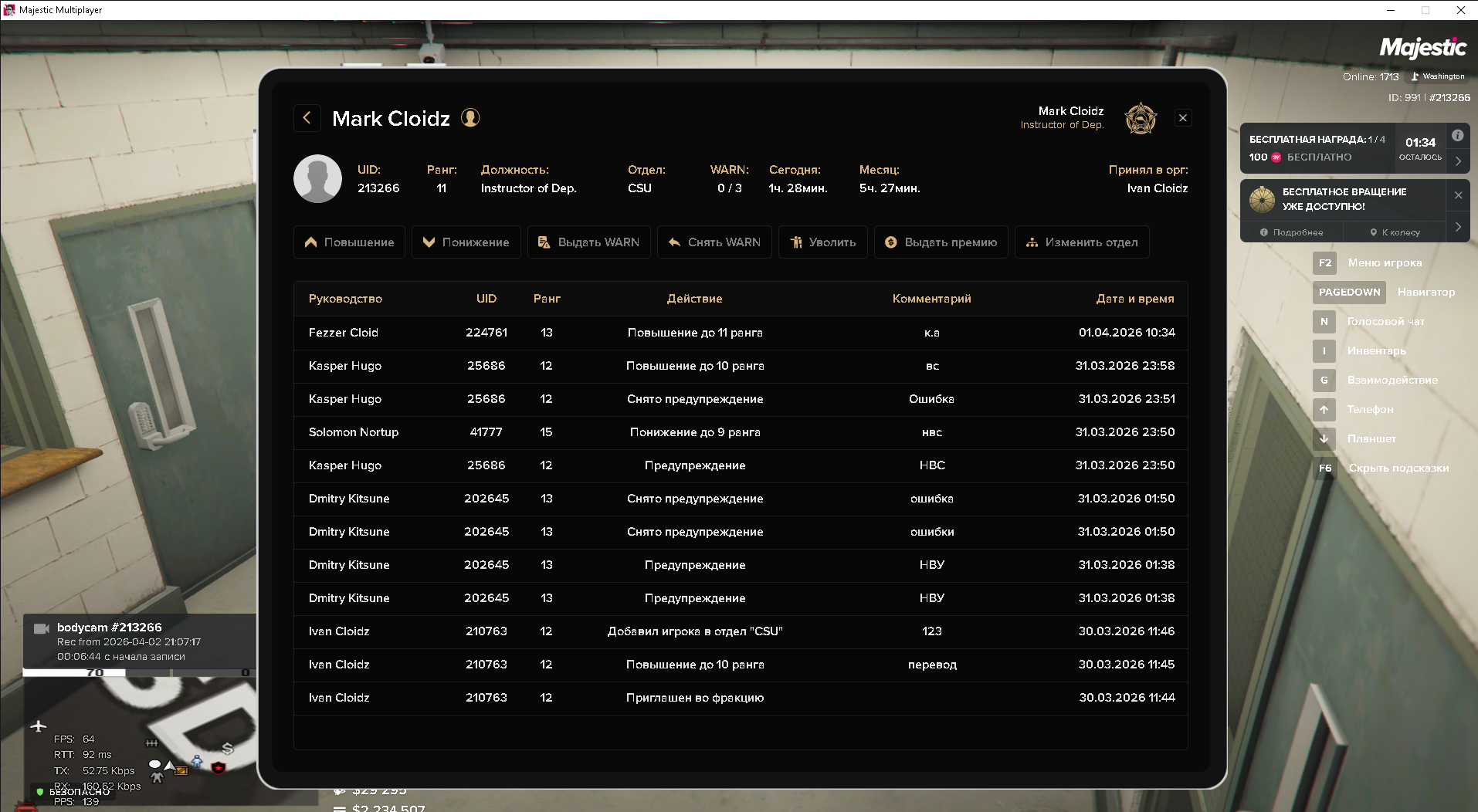The width and height of the screenshot is (1478, 812).
Task: Click the Комментарий column header
Action: pos(932,299)
